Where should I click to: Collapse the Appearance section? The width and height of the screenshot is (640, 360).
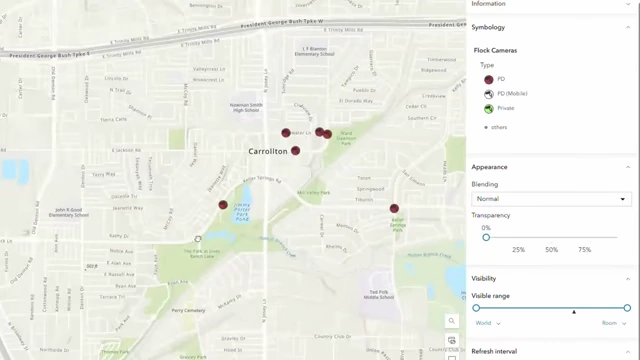(x=628, y=167)
